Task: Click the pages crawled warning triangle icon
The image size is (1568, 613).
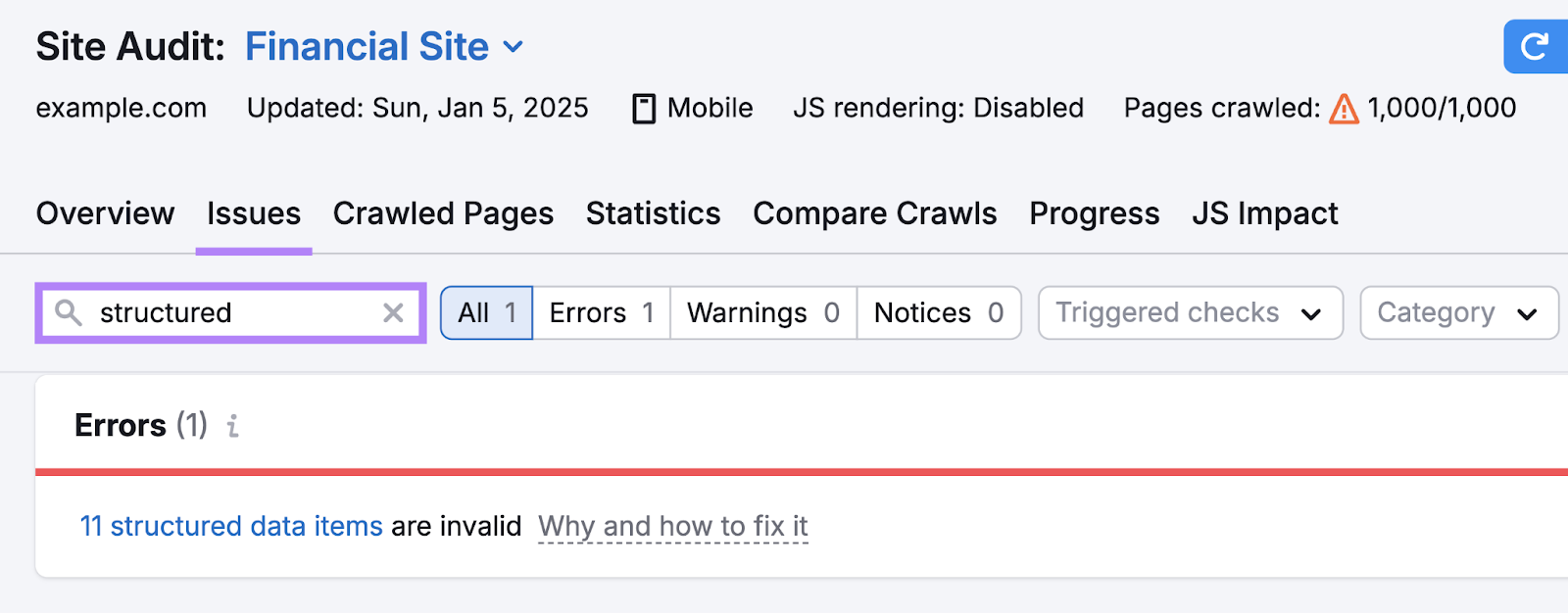Action: coord(1344,109)
